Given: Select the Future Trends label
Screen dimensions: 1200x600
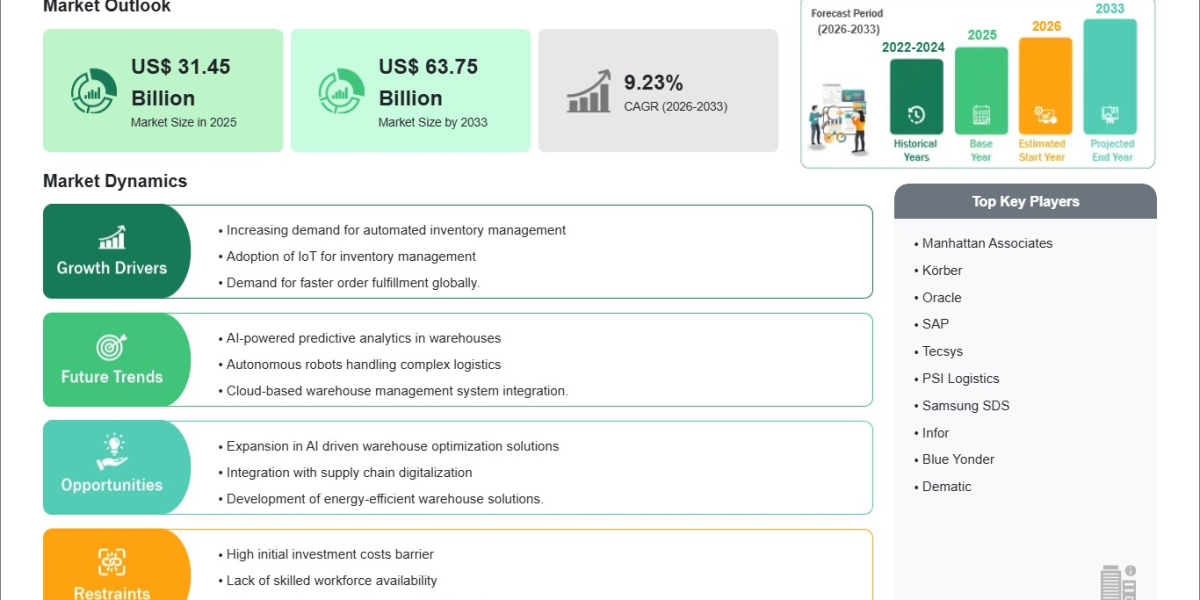Looking at the screenshot, I should point(112,377).
